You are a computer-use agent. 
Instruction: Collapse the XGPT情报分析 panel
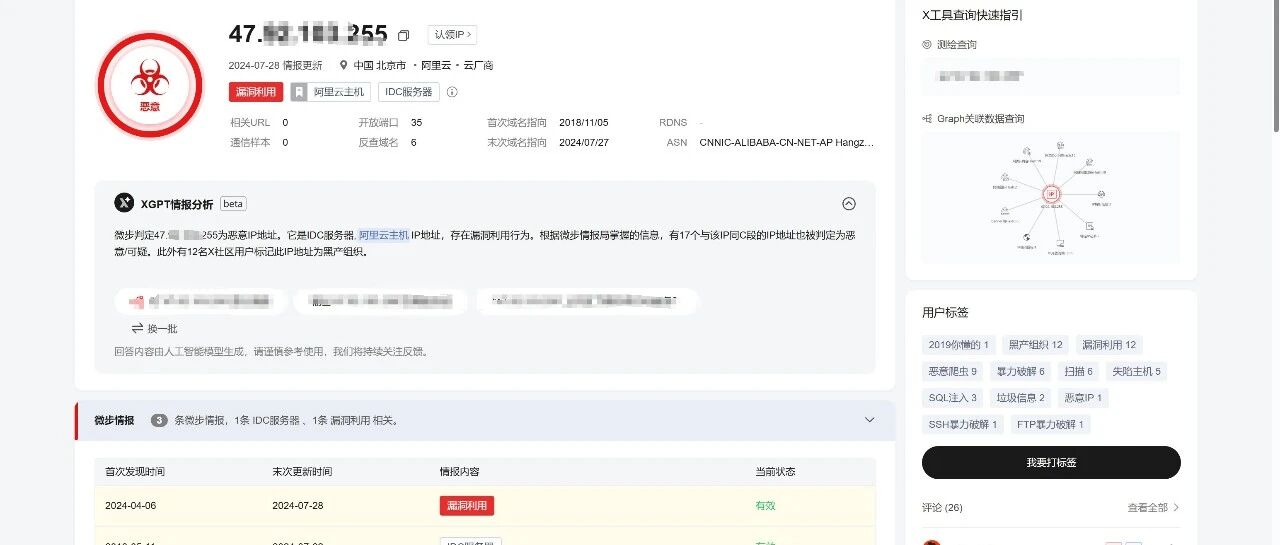coord(849,203)
